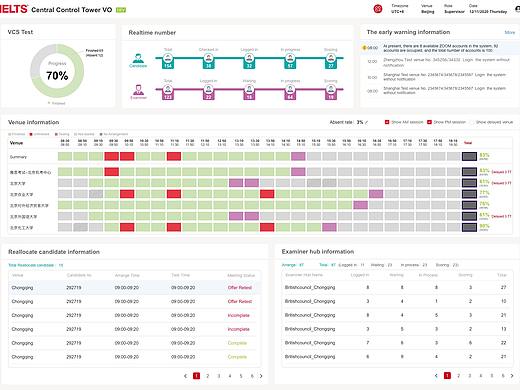
Task: Click the first Complete meeting status
Action: [237, 343]
